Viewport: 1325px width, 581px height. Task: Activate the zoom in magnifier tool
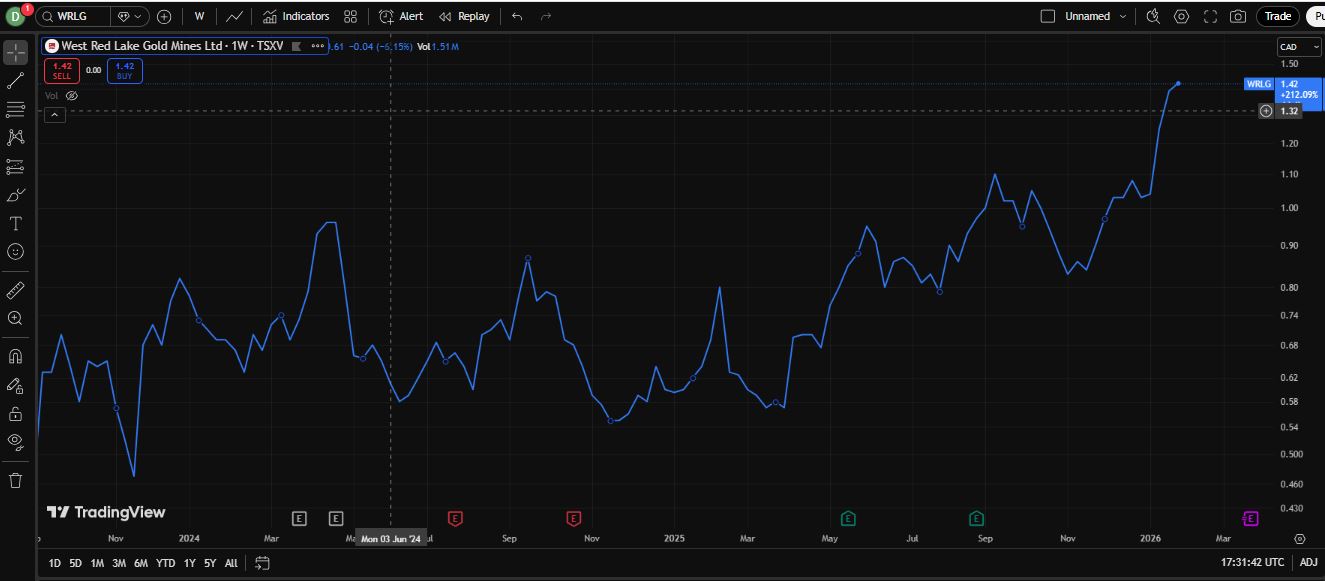click(16, 318)
